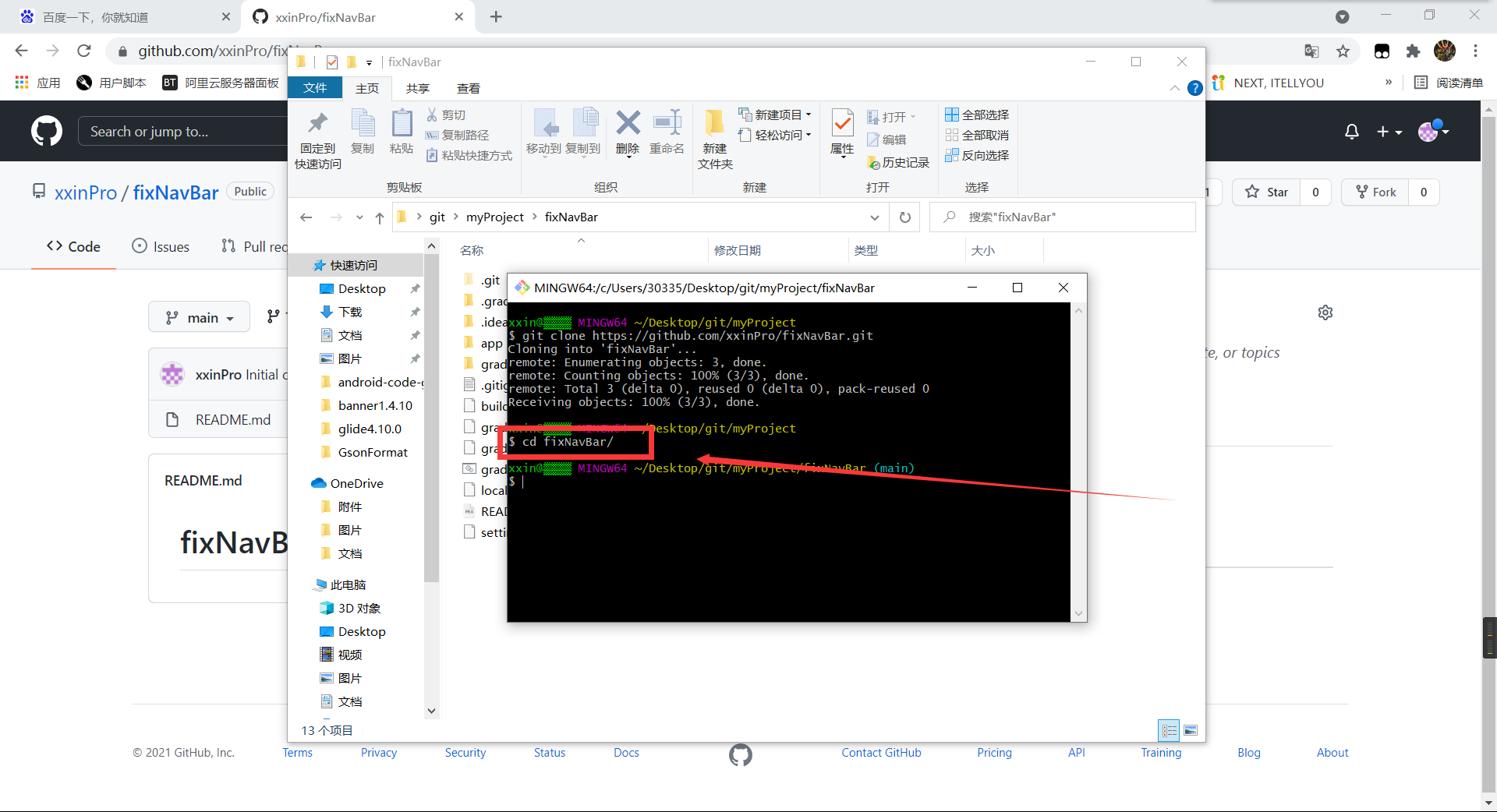Screen dimensions: 1497x812
Task: Click the Rename (重命名) icon
Action: point(667,122)
